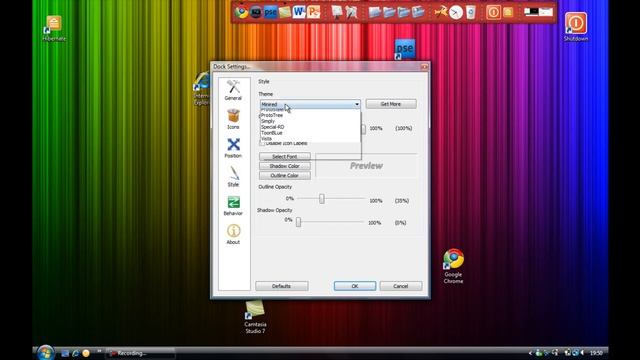
Task: Choose Special-RD from the theme list
Action: click(x=310, y=127)
